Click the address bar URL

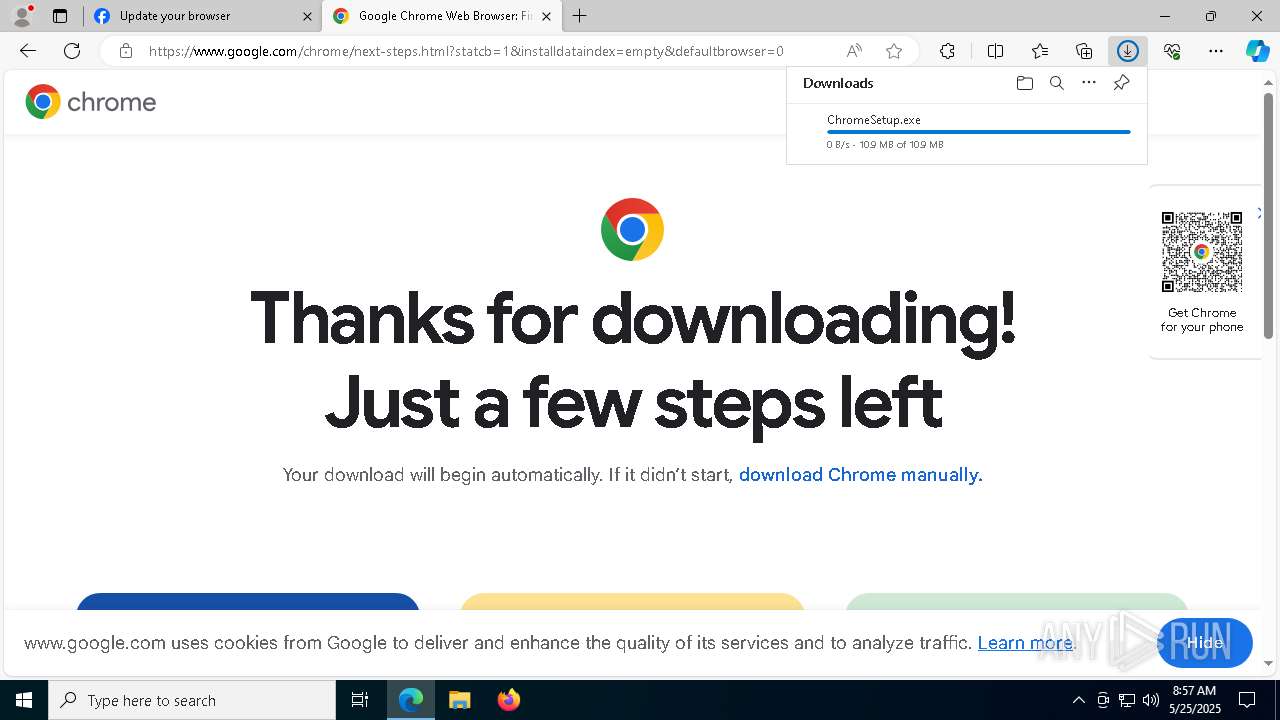[x=466, y=51]
